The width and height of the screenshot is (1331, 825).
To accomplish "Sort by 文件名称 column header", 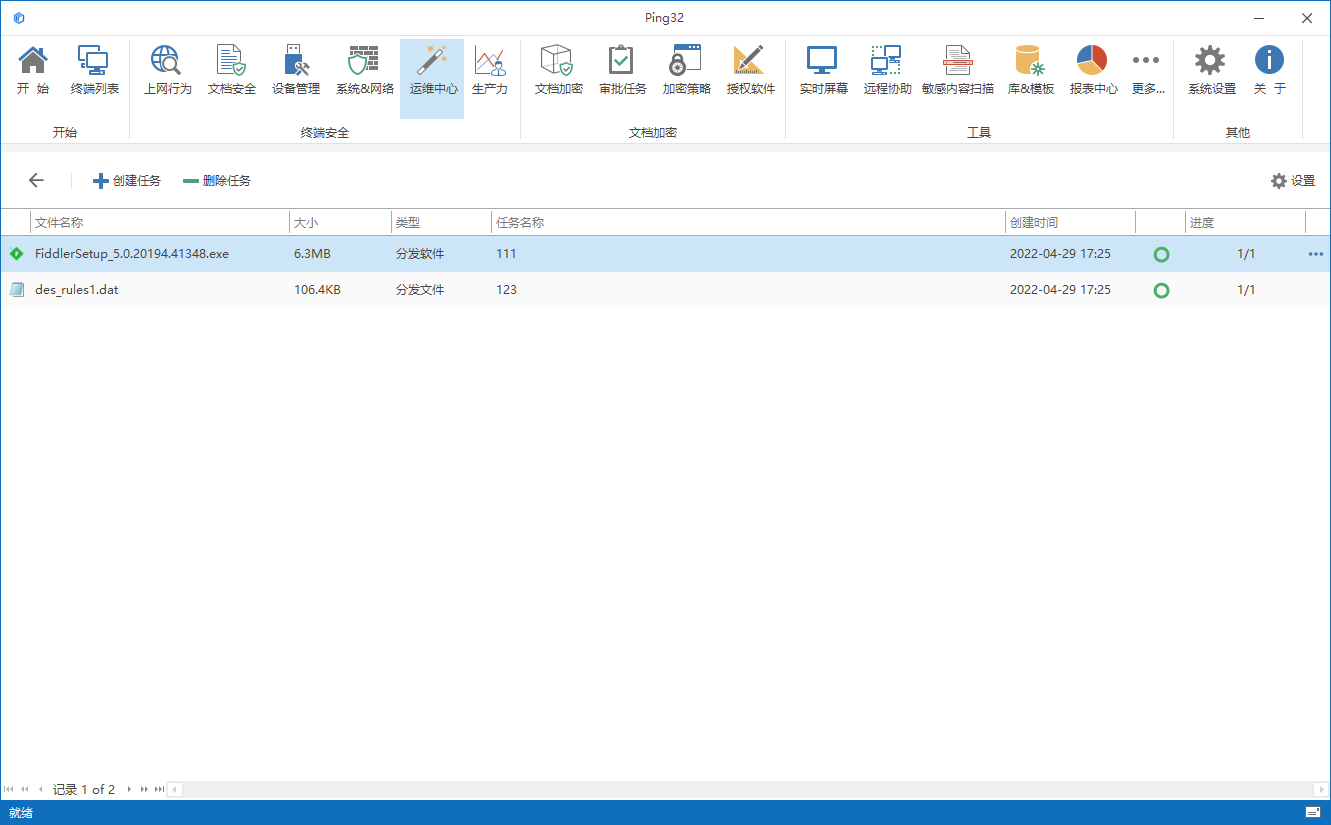I will pos(159,222).
